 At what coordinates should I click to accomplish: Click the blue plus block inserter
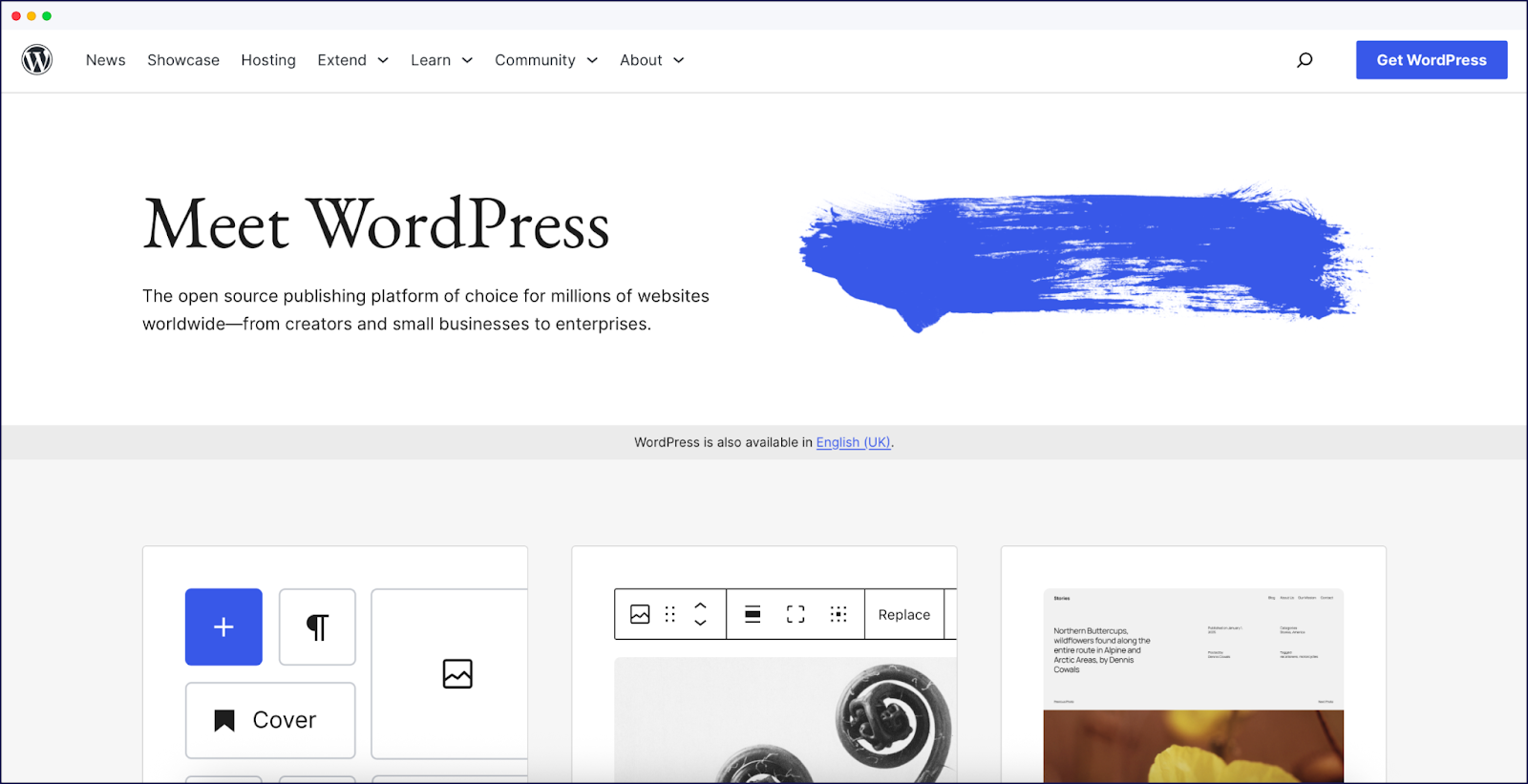tap(223, 626)
